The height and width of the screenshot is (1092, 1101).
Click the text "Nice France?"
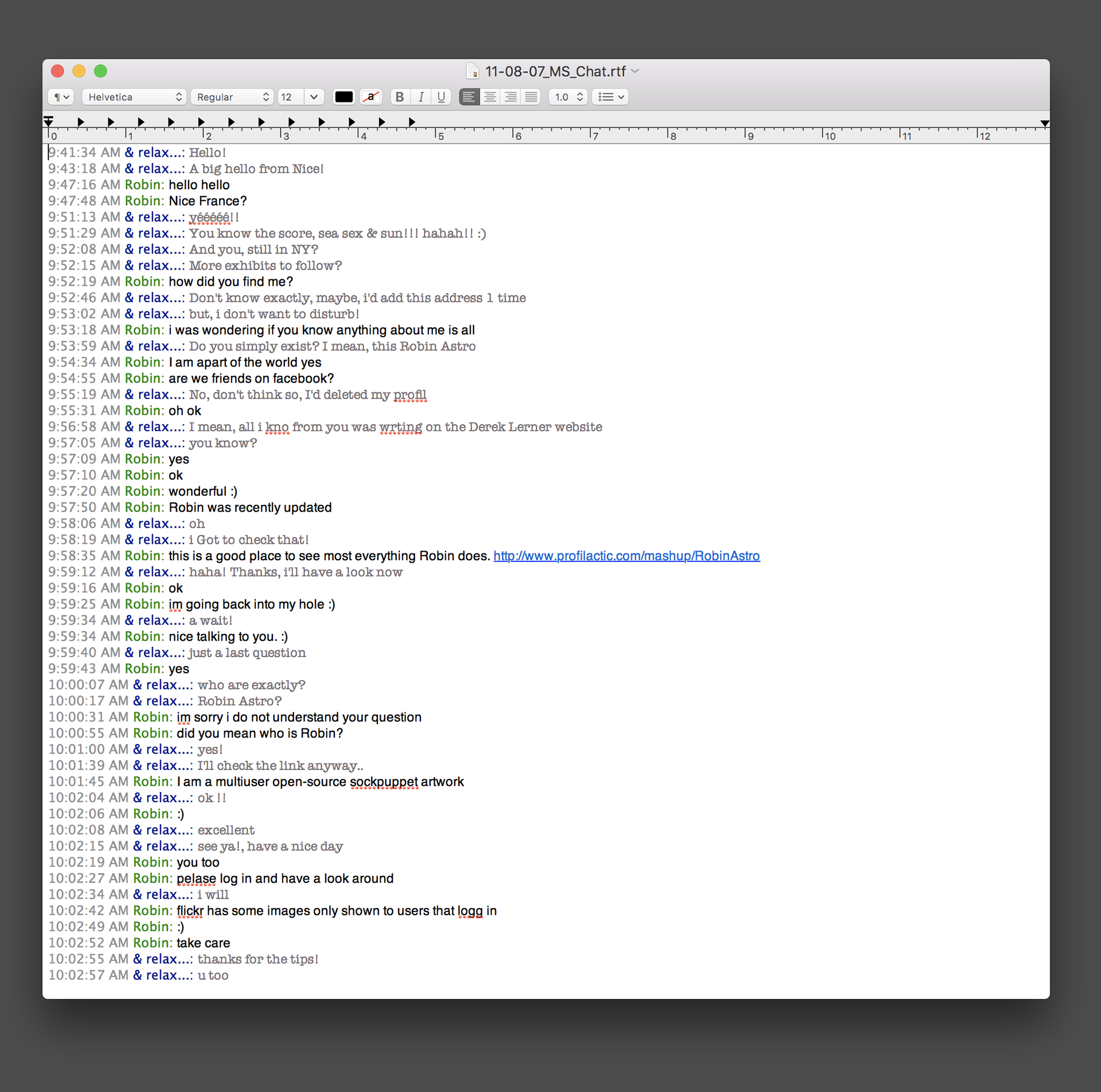pos(208,201)
